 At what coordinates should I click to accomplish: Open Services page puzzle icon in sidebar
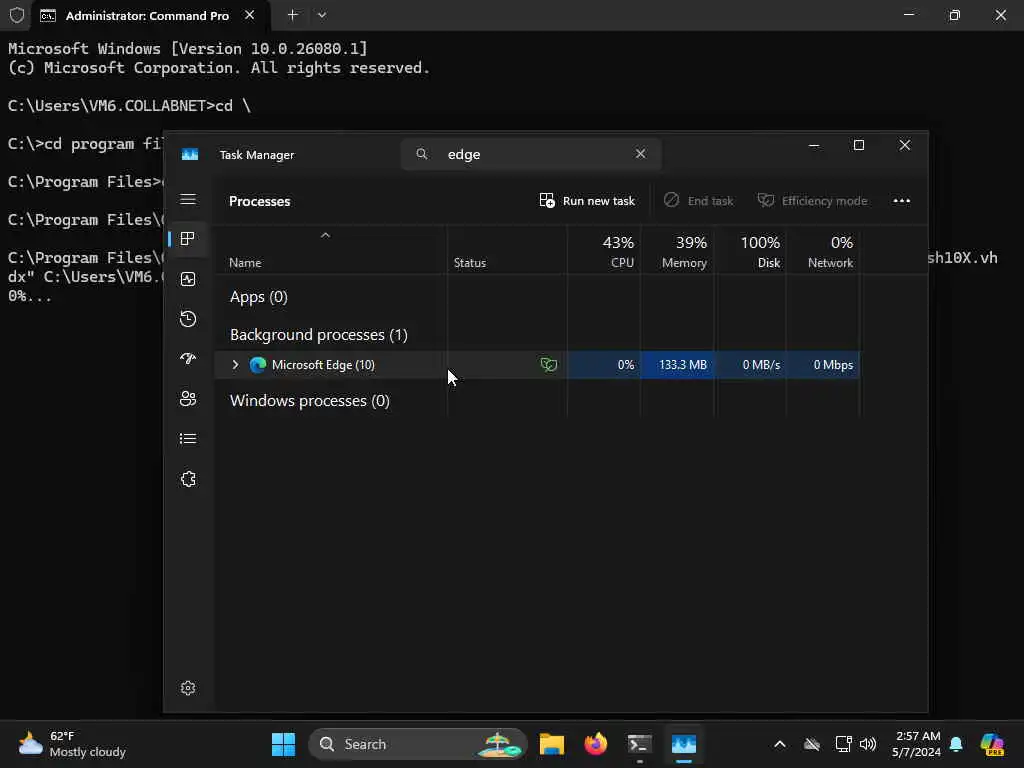click(x=188, y=479)
